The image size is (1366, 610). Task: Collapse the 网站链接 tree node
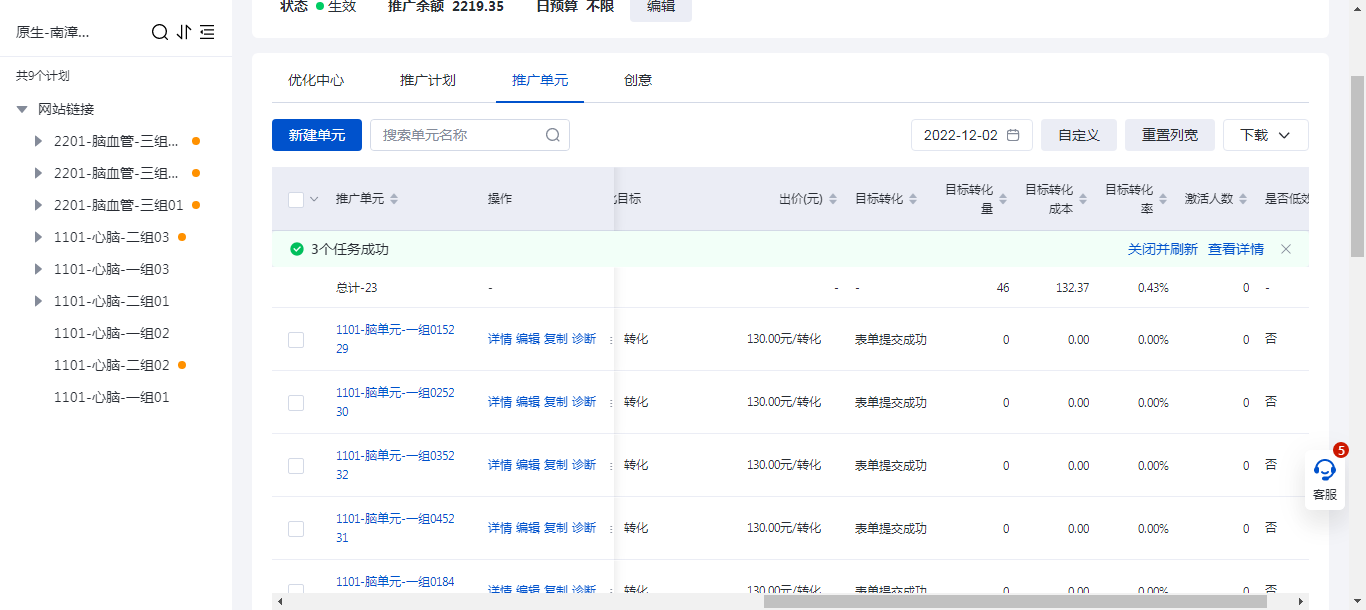(22, 109)
